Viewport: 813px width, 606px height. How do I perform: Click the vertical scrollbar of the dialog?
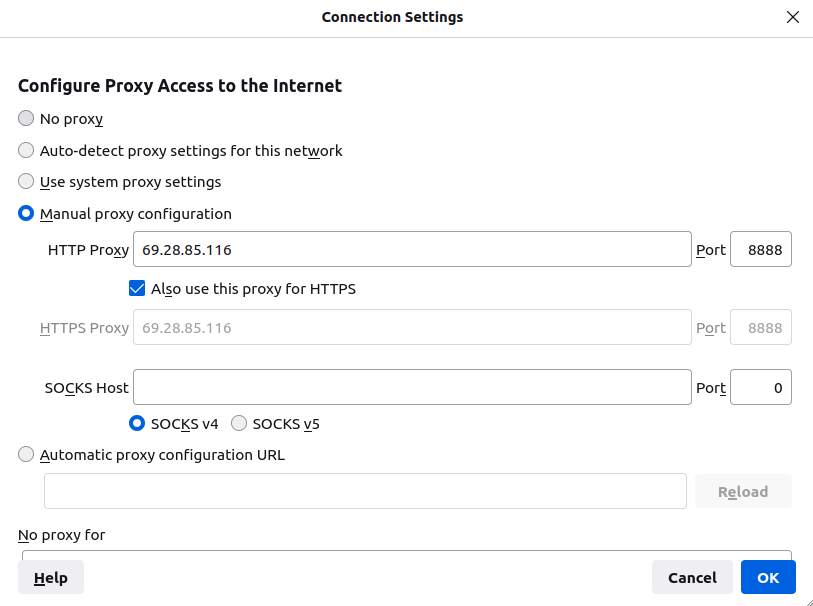tap(807, 300)
